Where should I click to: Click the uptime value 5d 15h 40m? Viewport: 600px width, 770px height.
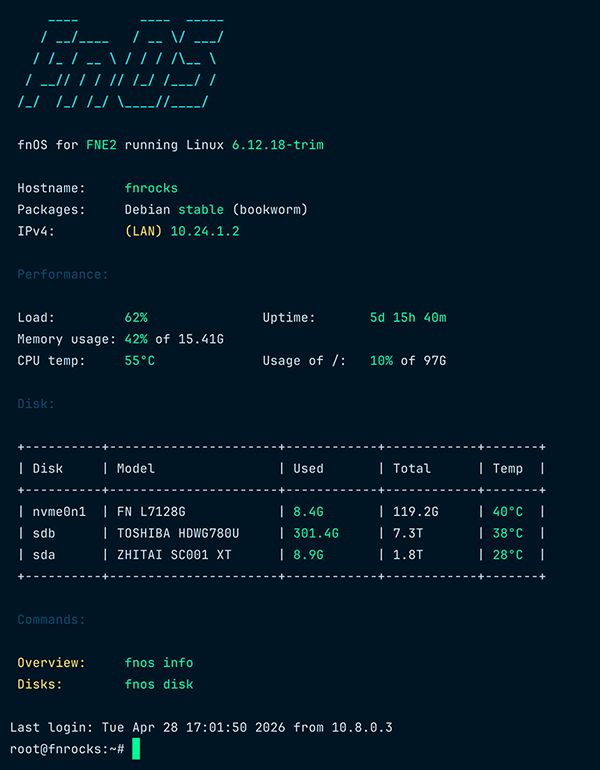(x=408, y=318)
